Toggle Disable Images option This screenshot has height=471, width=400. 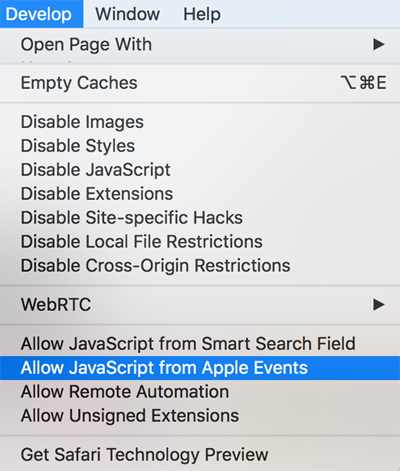coord(200,122)
